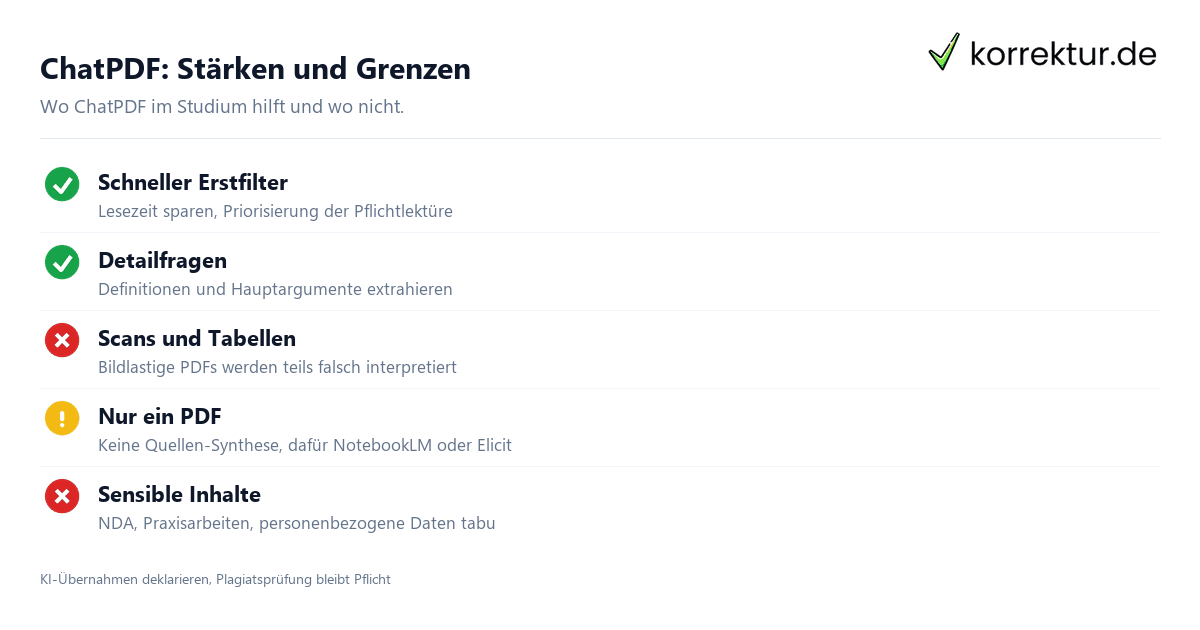Click the Nur ein PDF heading

[x=160, y=416]
